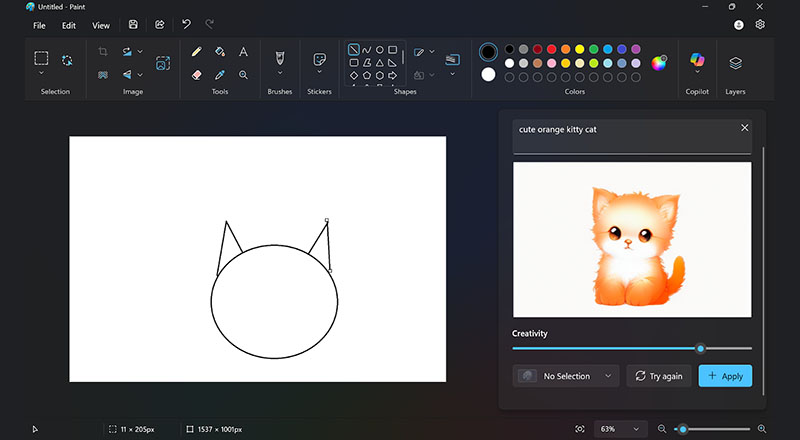Open the Layers panel

click(735, 63)
